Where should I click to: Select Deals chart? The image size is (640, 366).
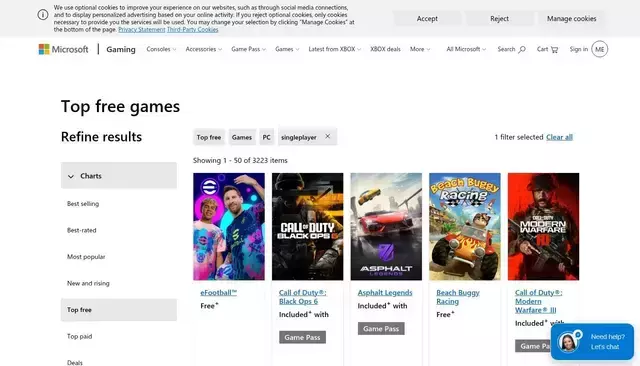pos(75,362)
